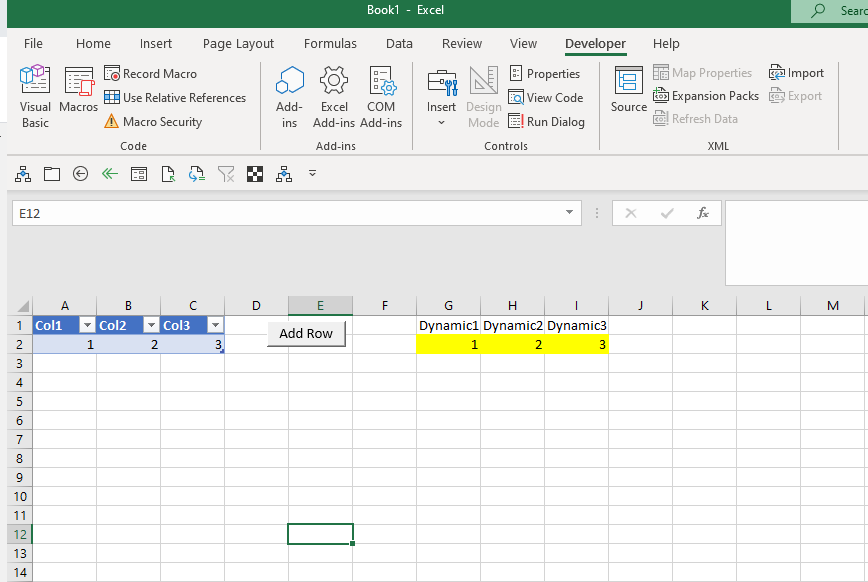868x582 pixels.
Task: Select yellow cell I2 containing 3
Action: [577, 344]
